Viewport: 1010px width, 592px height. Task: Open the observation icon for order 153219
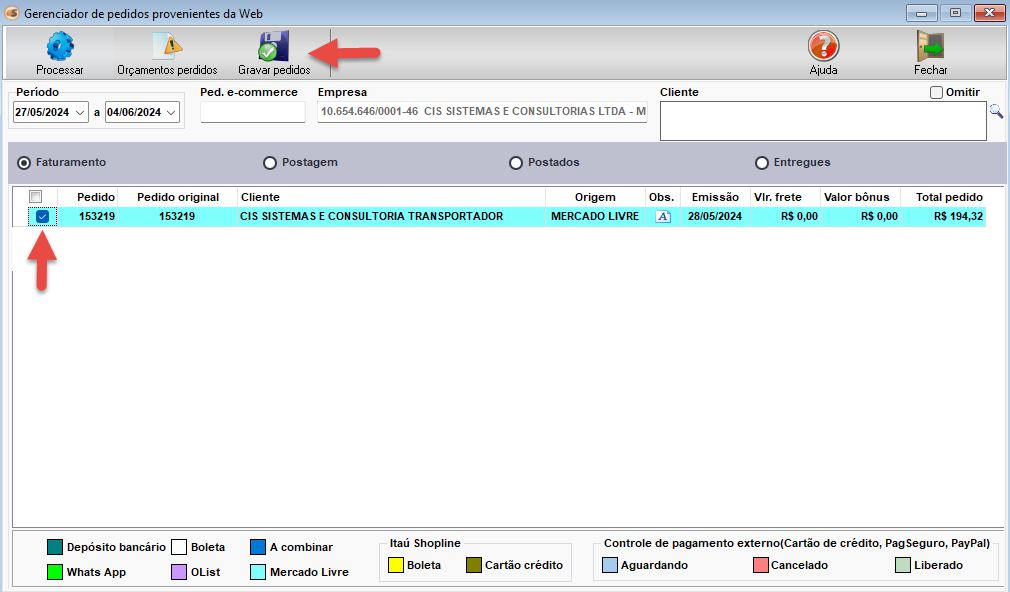click(x=662, y=216)
